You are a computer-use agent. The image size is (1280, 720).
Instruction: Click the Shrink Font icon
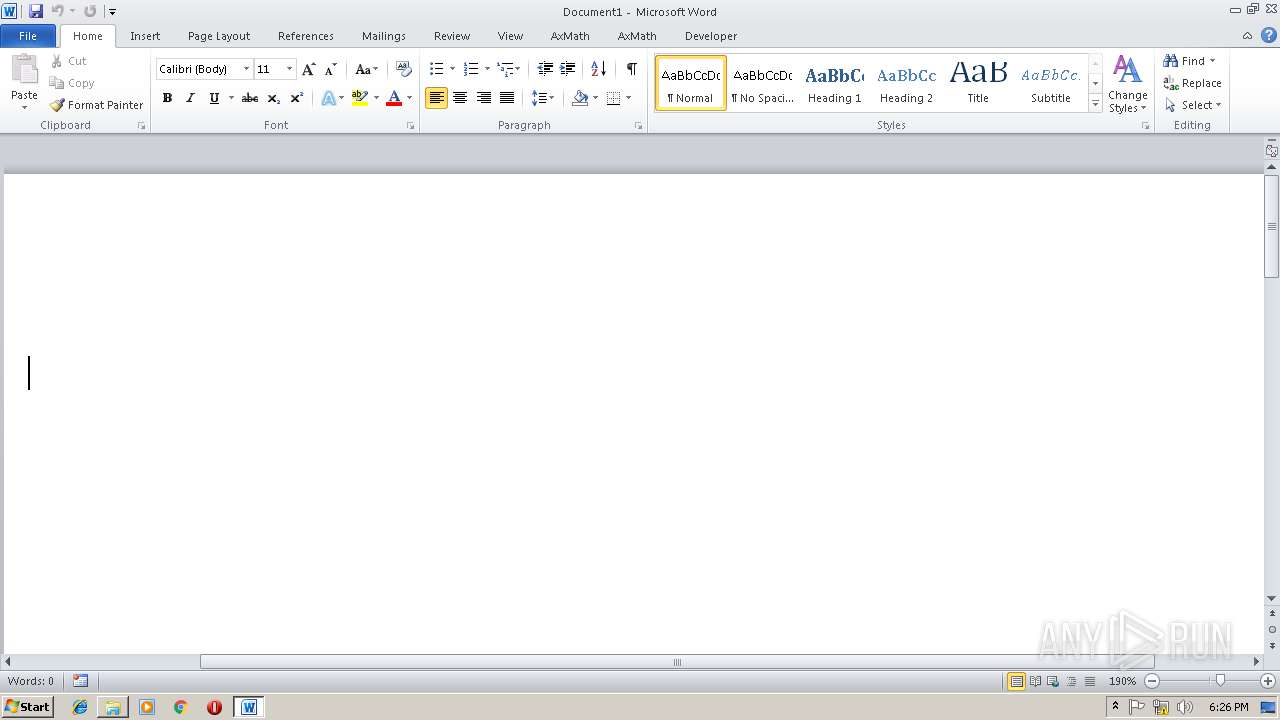tap(331, 69)
